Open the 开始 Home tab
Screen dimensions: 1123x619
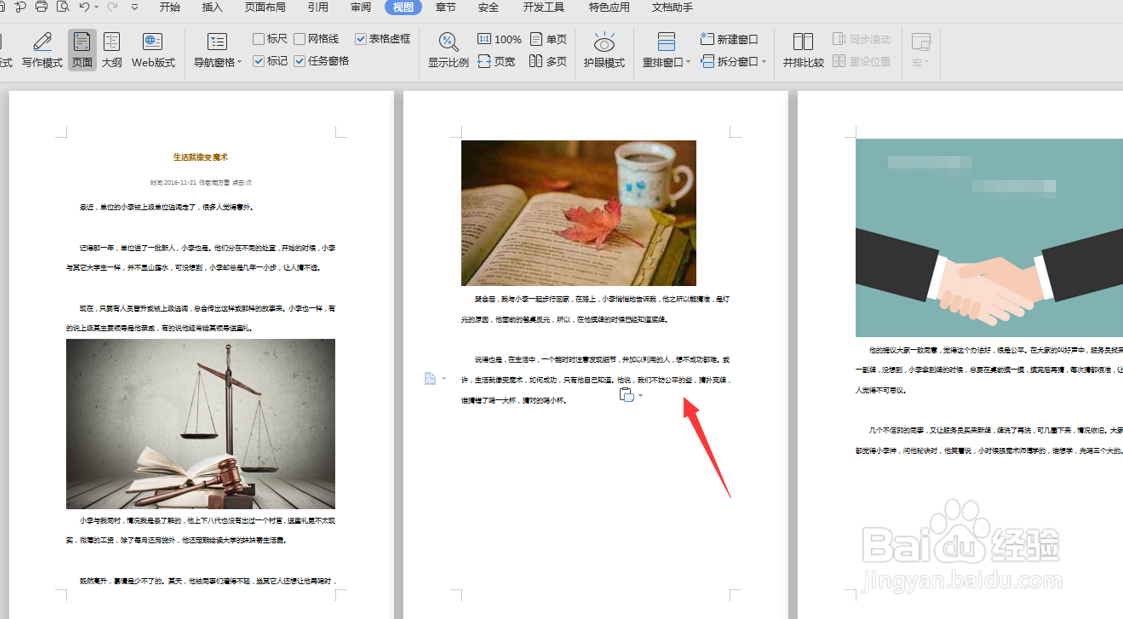170,7
